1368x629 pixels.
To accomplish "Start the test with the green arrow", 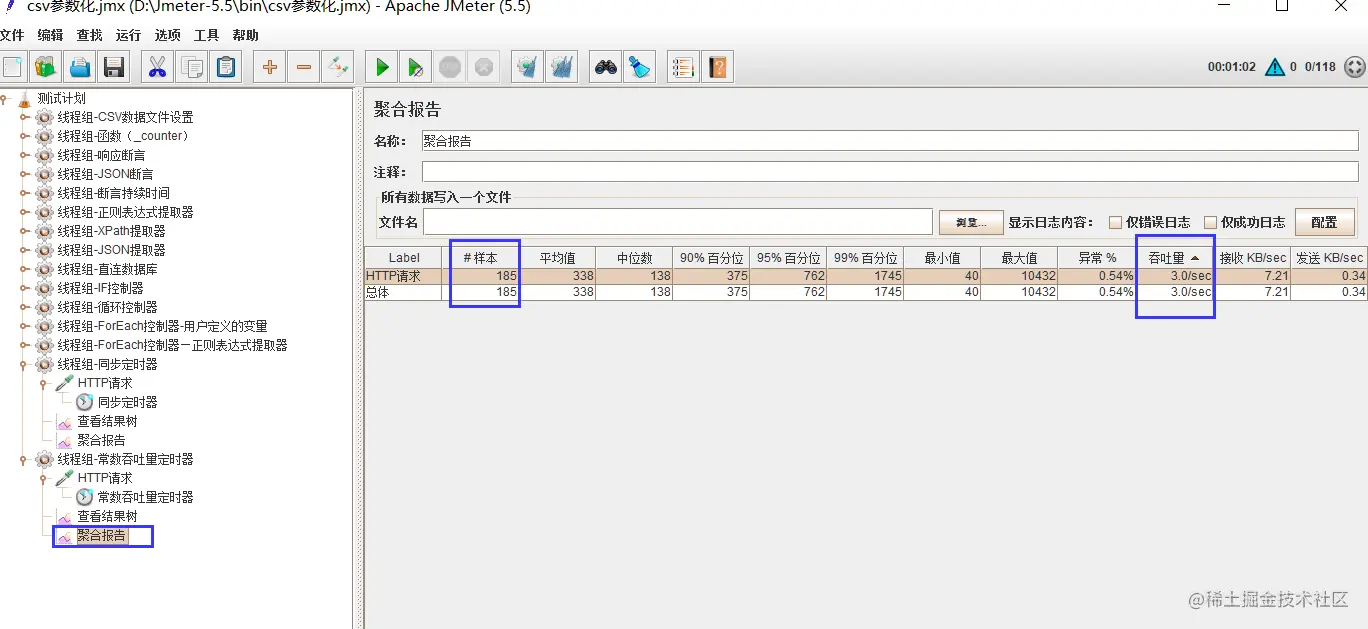I will (381, 67).
